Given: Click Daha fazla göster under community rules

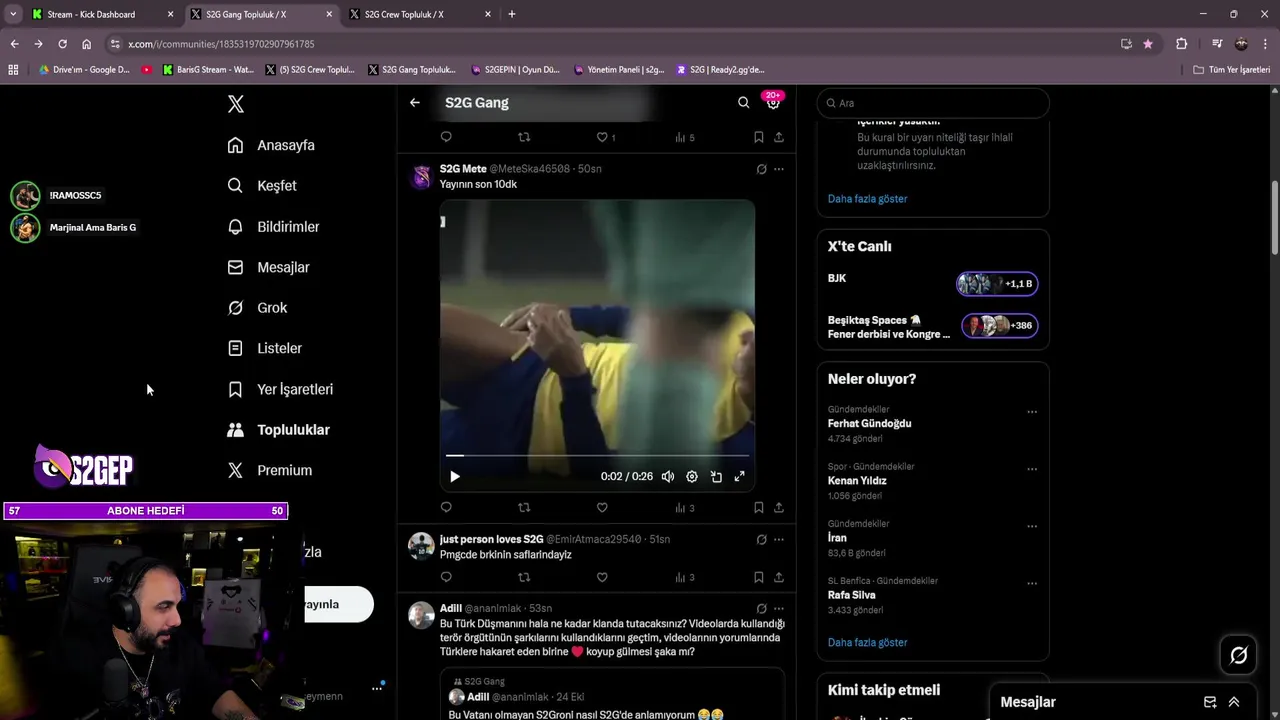Looking at the screenshot, I should (x=868, y=199).
